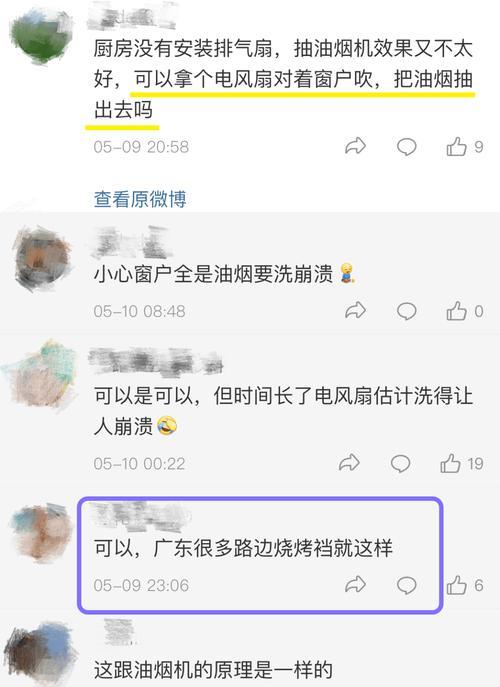This screenshot has height=687, width=500.
Task: Open avatar beside 小心窗户全是油烟 comment
Action: coord(43,259)
